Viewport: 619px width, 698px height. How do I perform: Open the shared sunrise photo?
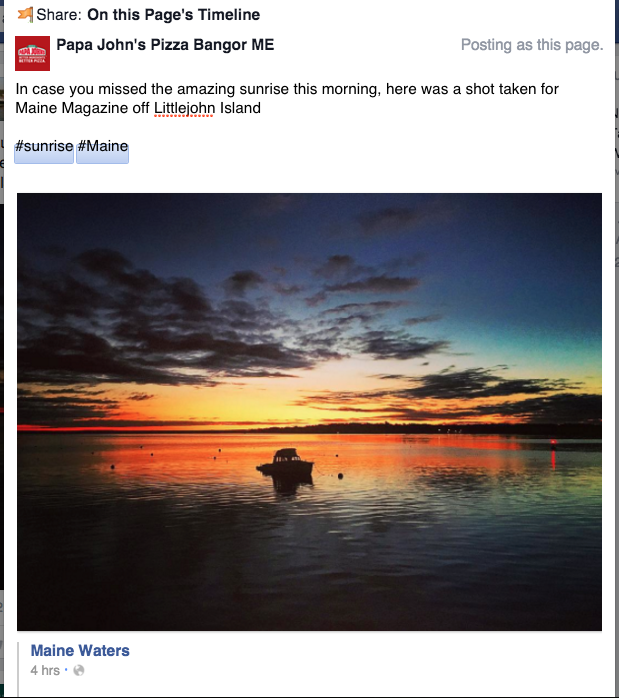click(x=309, y=412)
